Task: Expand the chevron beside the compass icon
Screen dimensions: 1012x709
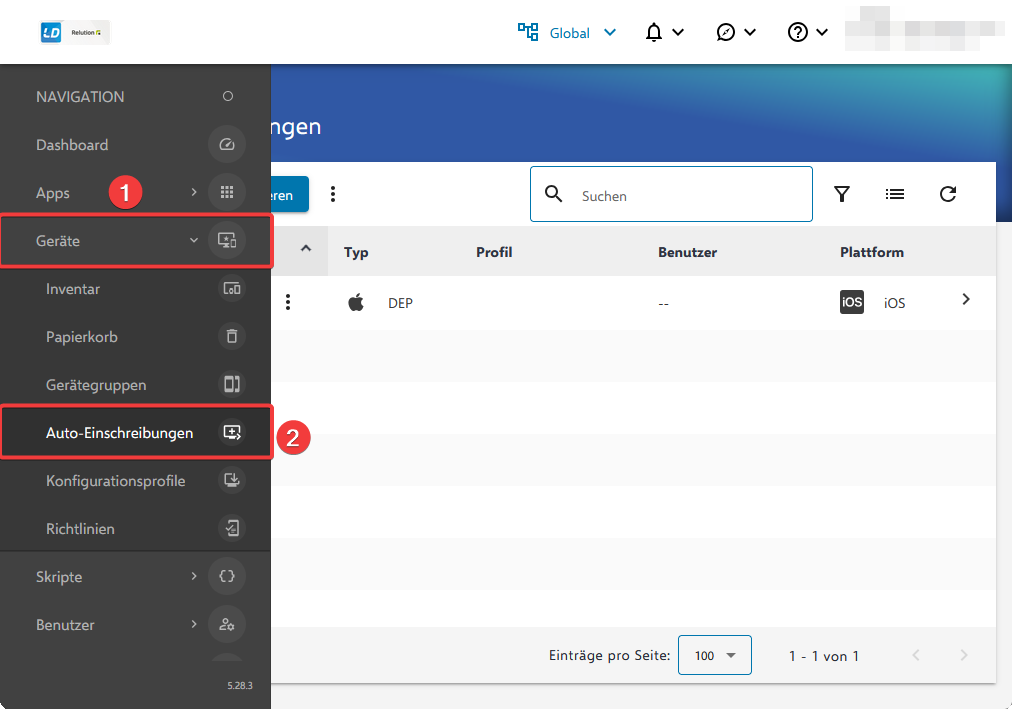Action: click(750, 32)
